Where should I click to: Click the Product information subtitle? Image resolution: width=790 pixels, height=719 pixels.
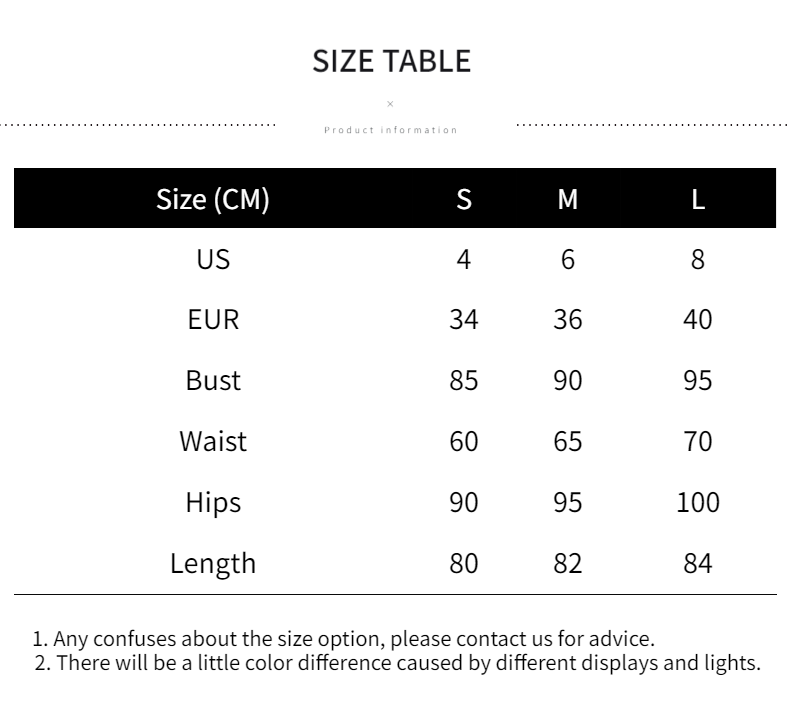[x=391, y=130]
